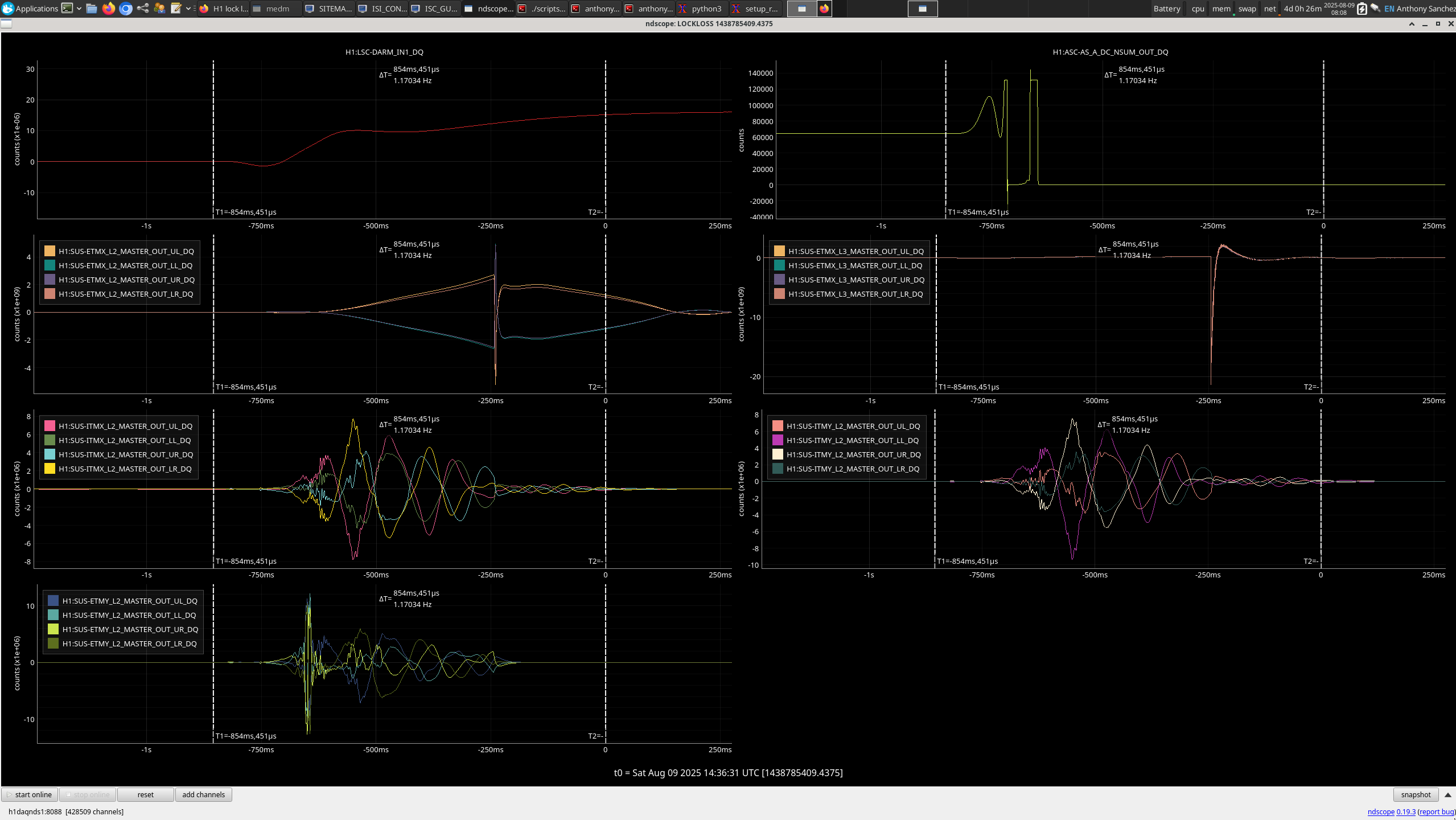Launch Firefox from the top panel
Image resolution: width=1456 pixels, height=820 pixels.
[108, 8]
